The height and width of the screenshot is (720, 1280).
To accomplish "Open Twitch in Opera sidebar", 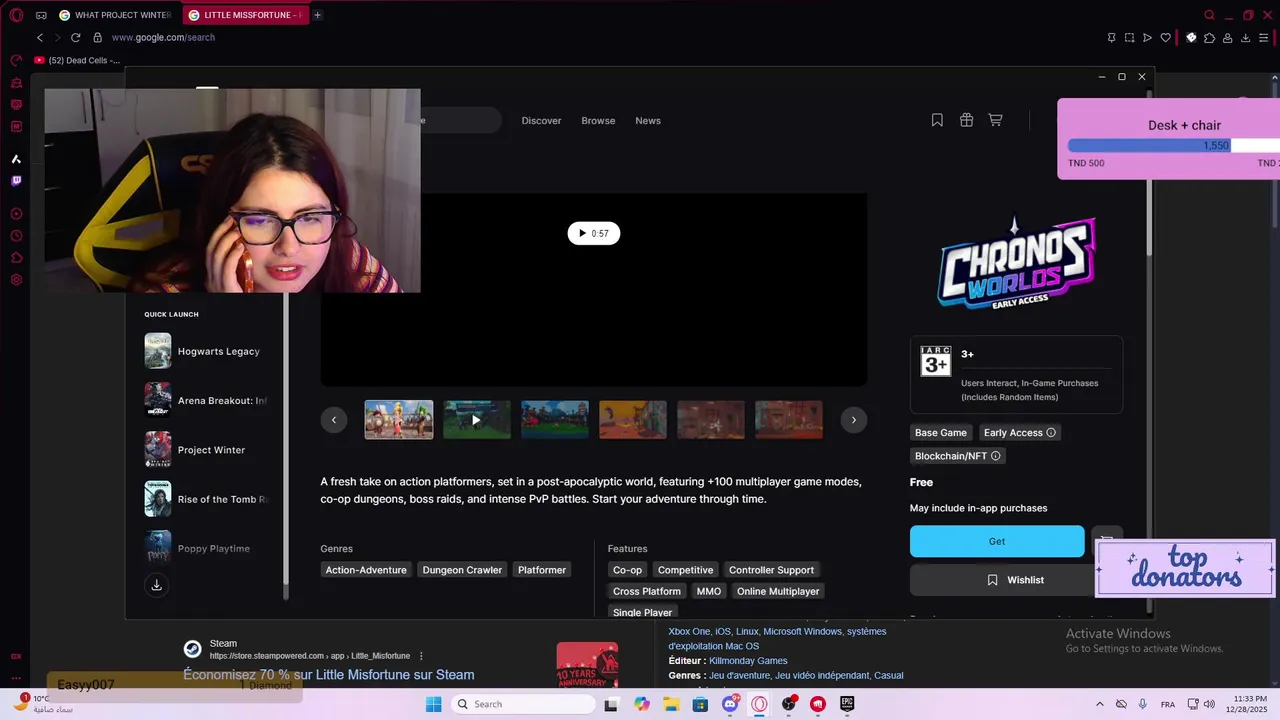I will coord(16,181).
